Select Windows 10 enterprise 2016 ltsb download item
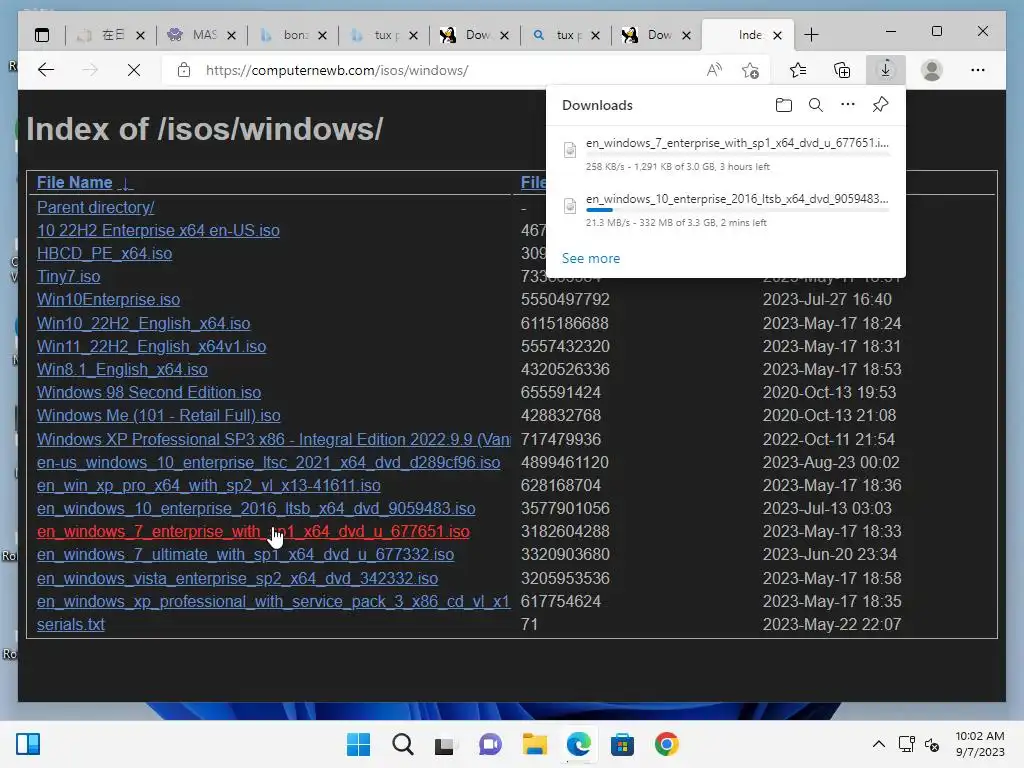 tap(726, 210)
